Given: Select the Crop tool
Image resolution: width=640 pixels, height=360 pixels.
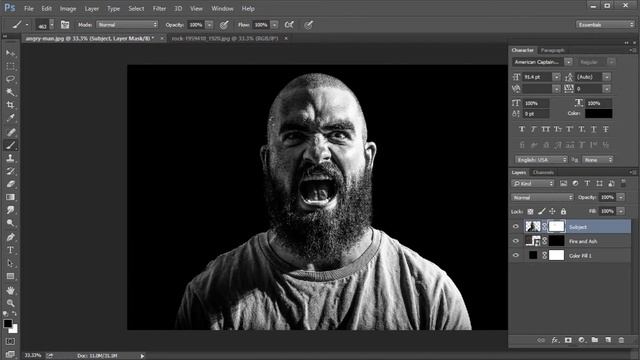Looking at the screenshot, I should click(x=10, y=105).
